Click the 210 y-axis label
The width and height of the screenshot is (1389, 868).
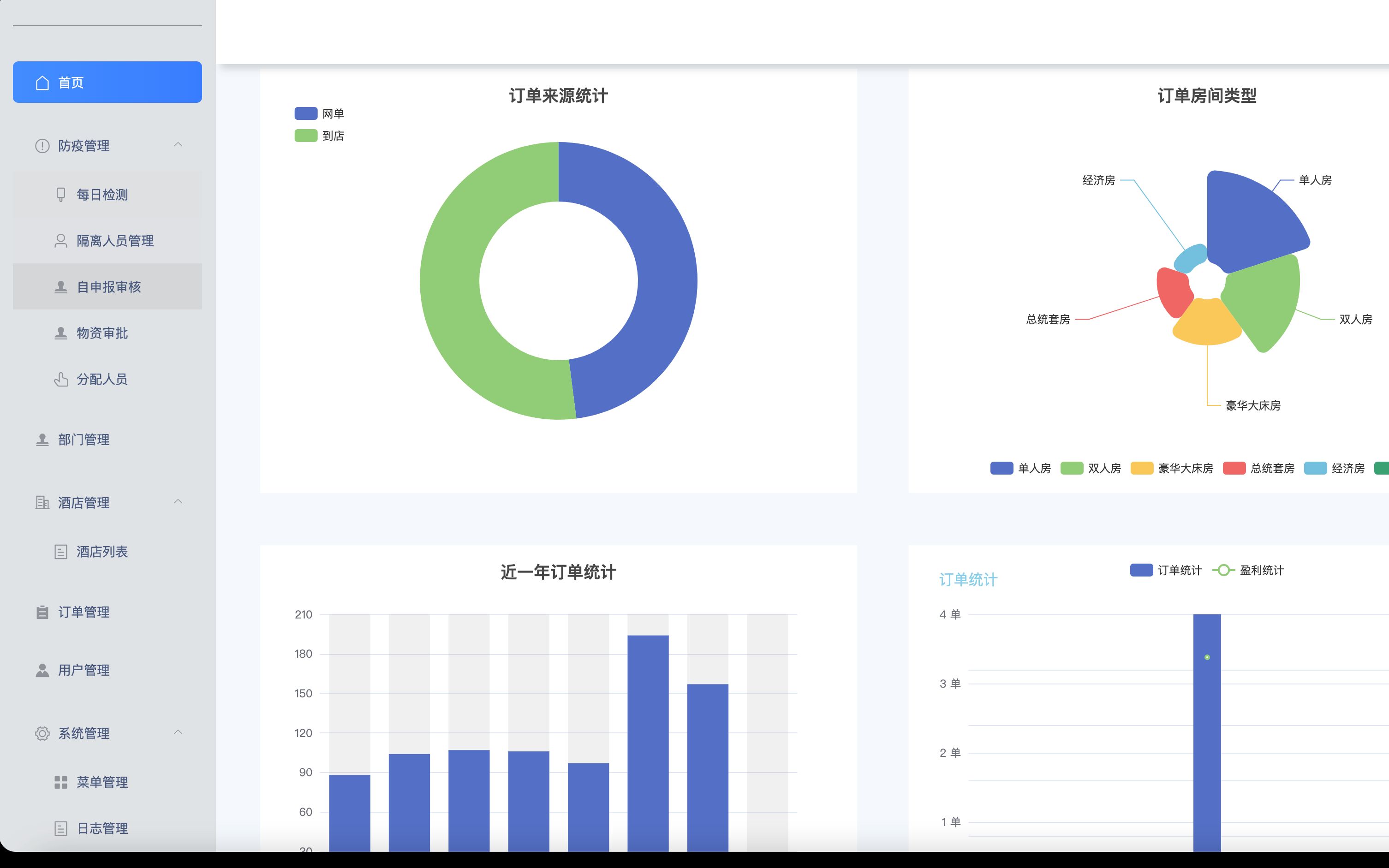303,615
